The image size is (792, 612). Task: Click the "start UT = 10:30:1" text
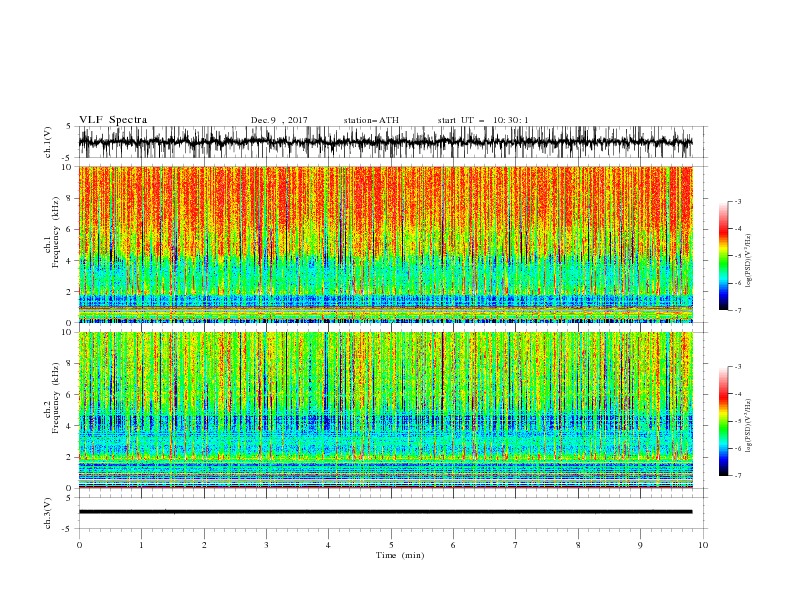click(x=483, y=120)
